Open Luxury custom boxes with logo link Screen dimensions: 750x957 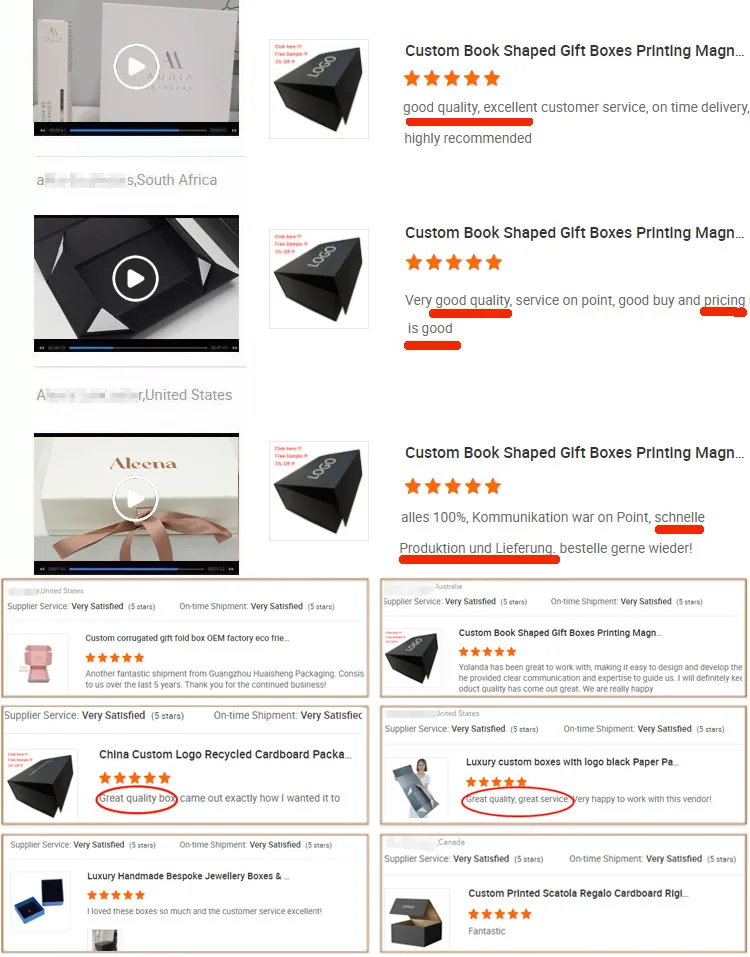572,762
